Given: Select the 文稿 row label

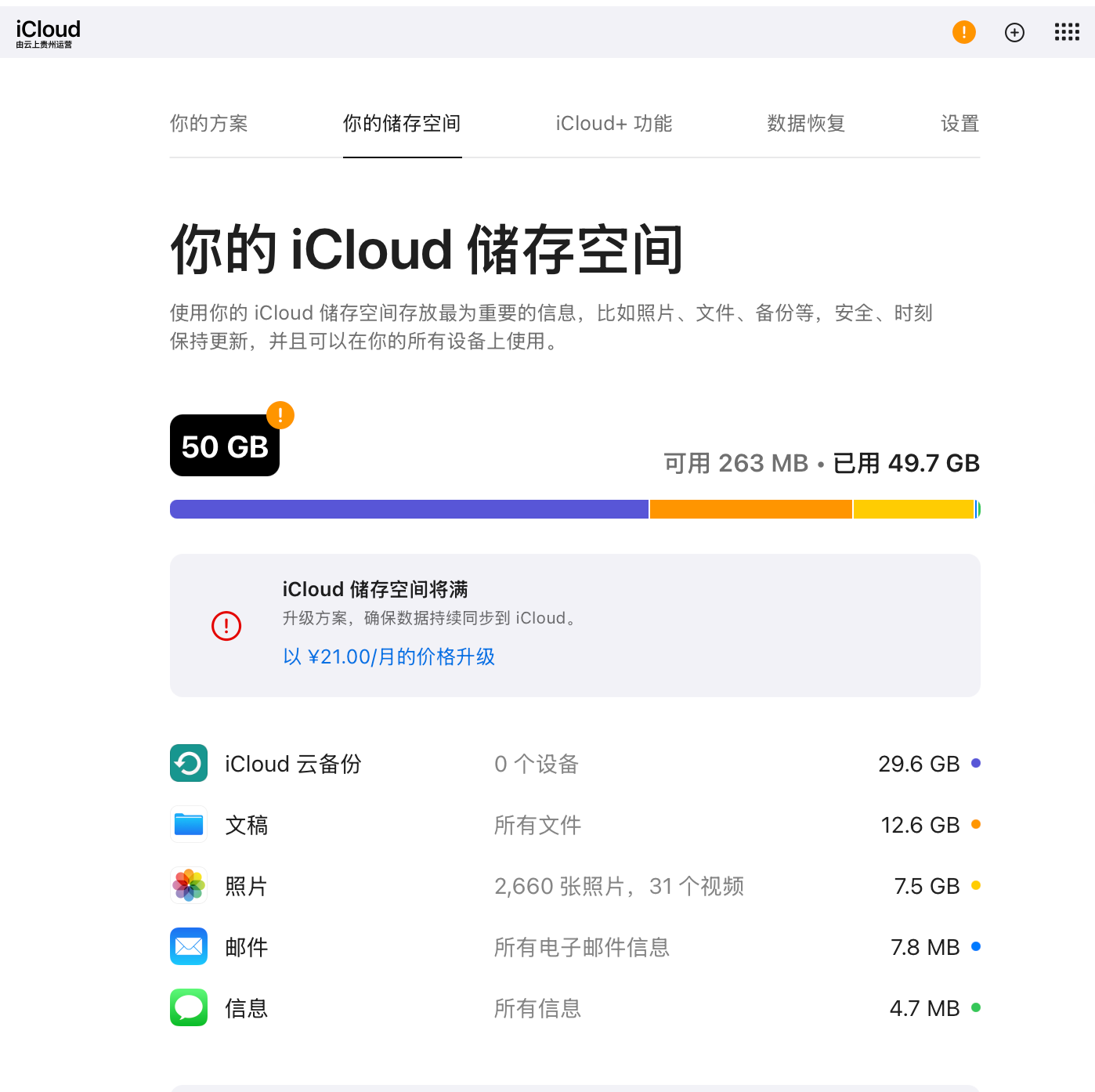Looking at the screenshot, I should 247,825.
